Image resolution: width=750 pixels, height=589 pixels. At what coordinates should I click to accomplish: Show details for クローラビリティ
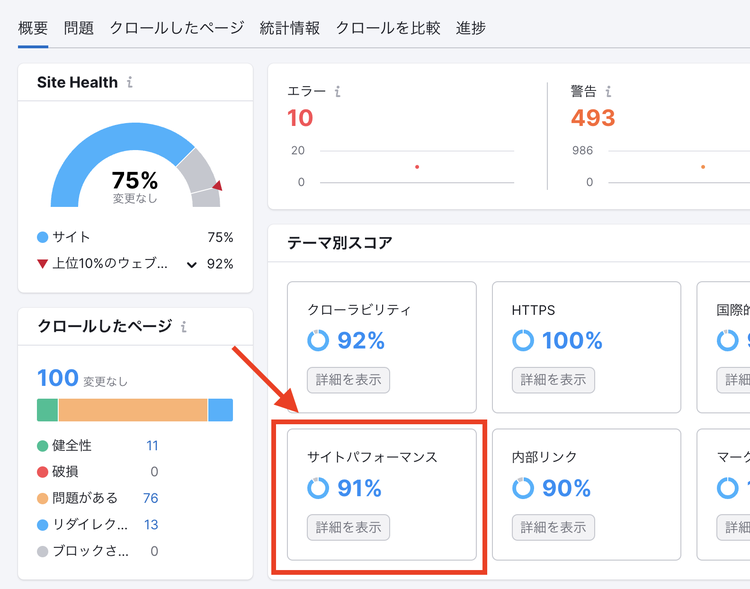(x=348, y=380)
